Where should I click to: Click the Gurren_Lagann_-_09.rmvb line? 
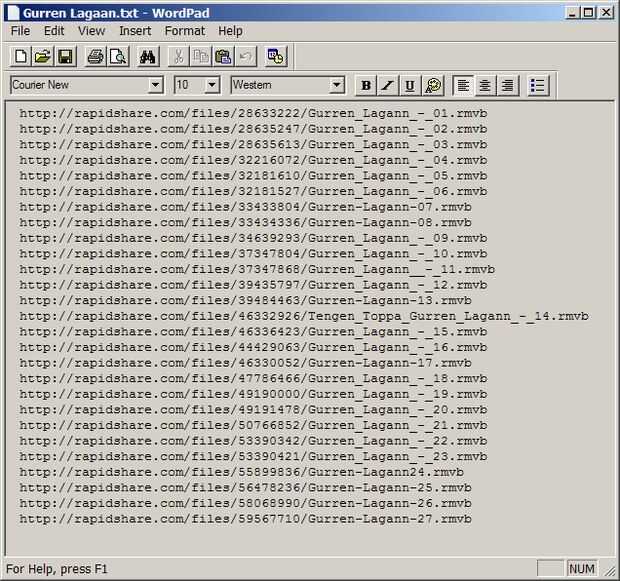253,238
